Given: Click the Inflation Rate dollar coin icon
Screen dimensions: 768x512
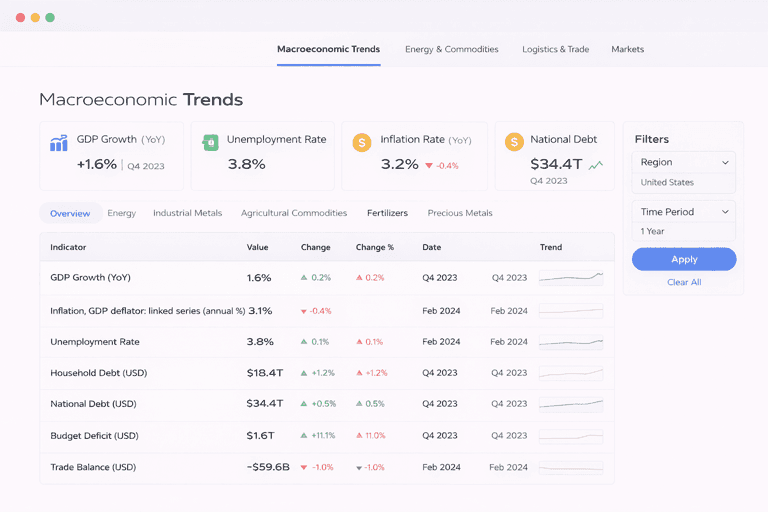Looking at the screenshot, I should click(x=362, y=143).
